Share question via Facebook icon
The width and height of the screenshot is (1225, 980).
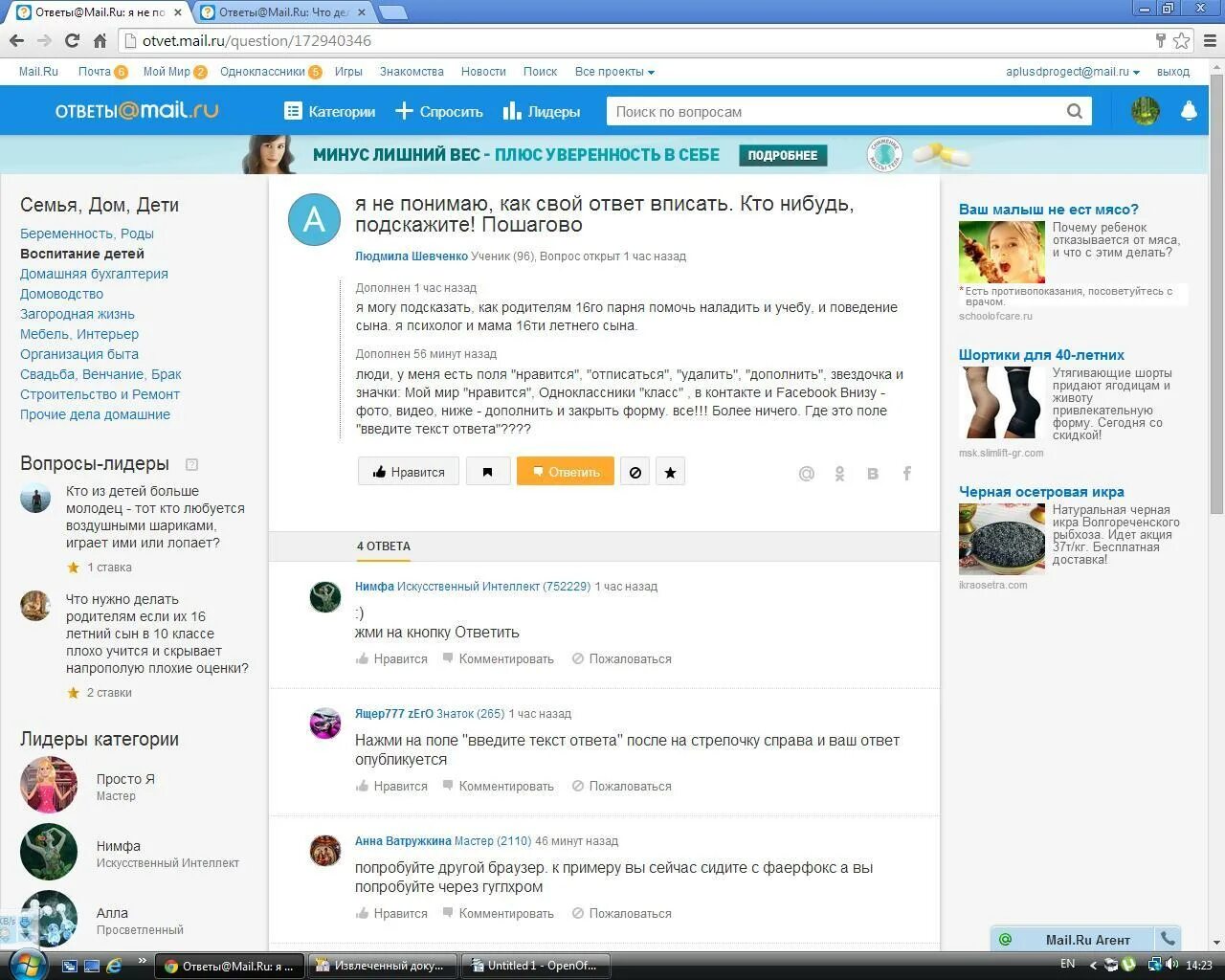[x=906, y=473]
